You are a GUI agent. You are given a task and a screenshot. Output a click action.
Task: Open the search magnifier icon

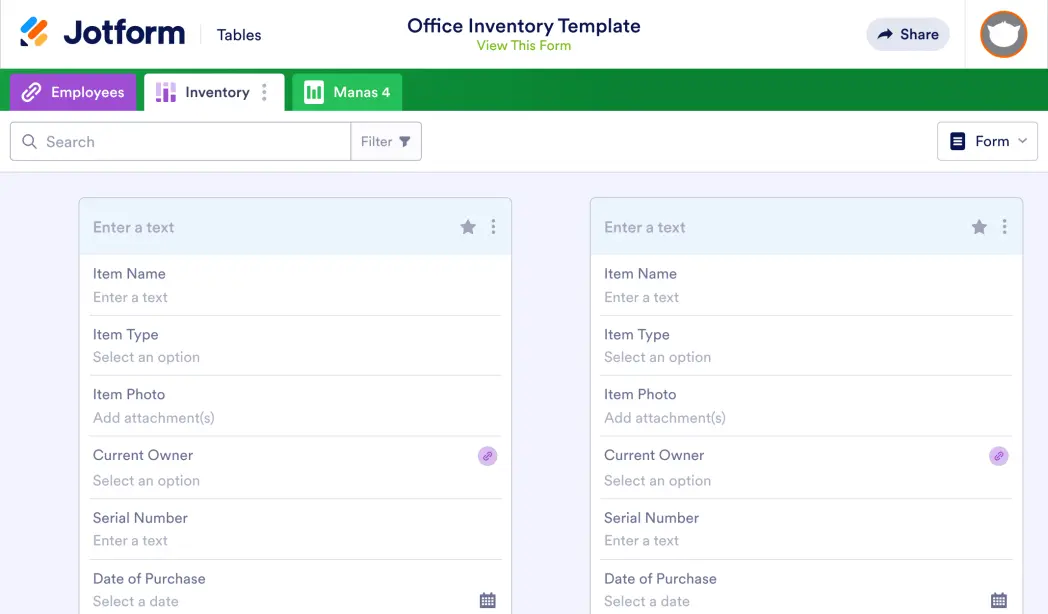tap(29, 141)
